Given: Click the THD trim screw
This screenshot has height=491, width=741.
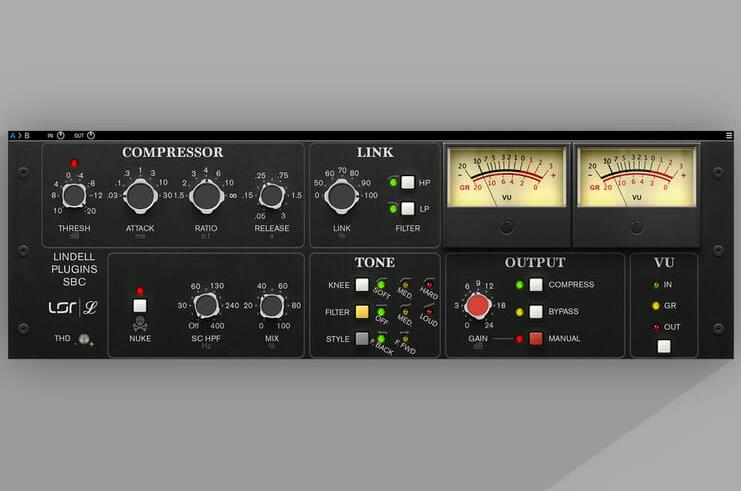Looking at the screenshot, I should pos(84,339).
